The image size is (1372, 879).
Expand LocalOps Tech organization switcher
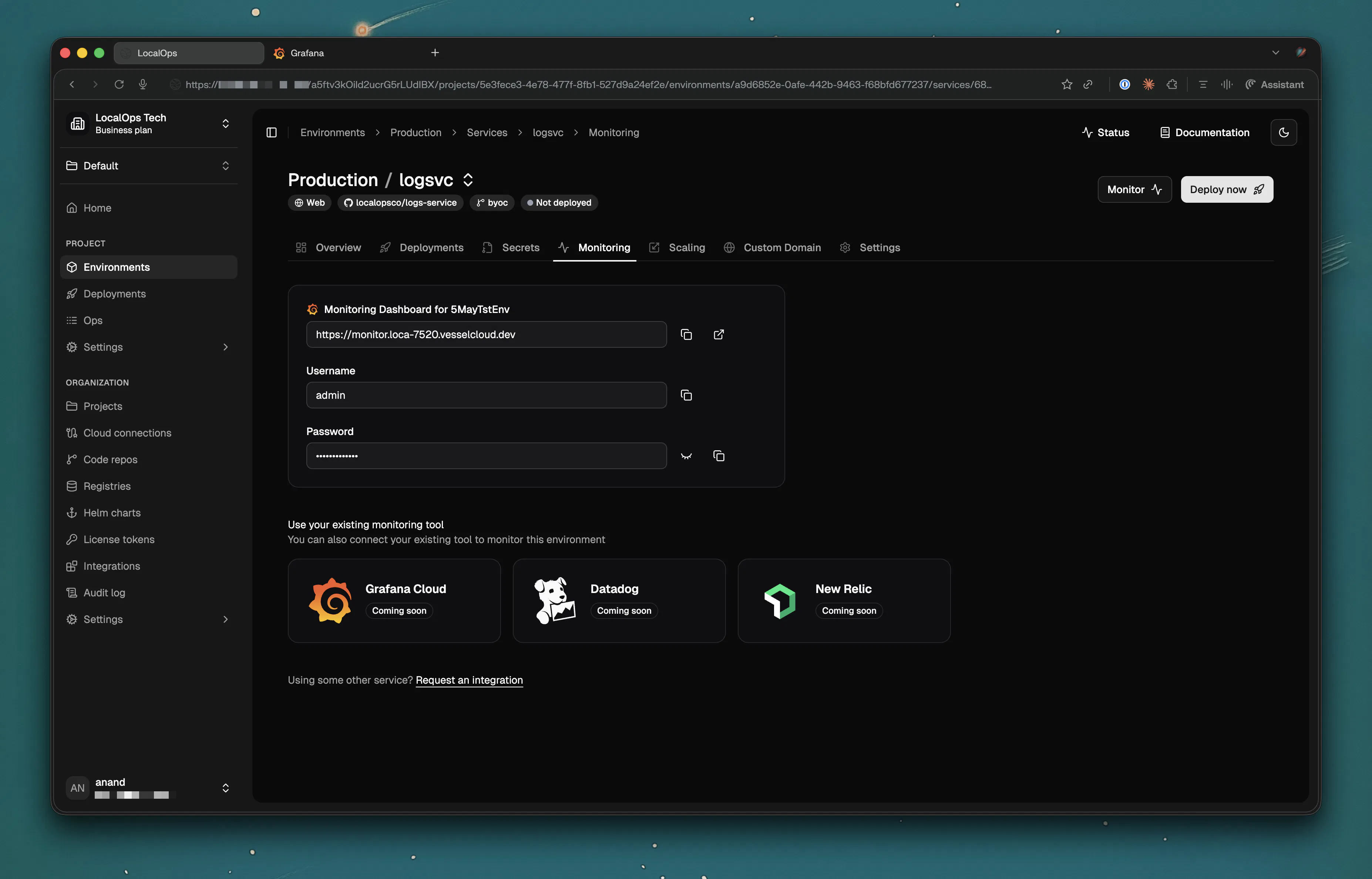148,123
